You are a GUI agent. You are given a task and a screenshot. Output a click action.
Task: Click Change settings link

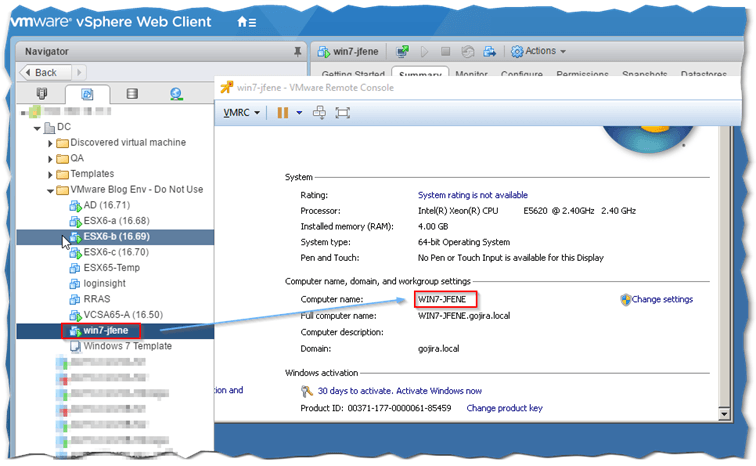coord(662,299)
